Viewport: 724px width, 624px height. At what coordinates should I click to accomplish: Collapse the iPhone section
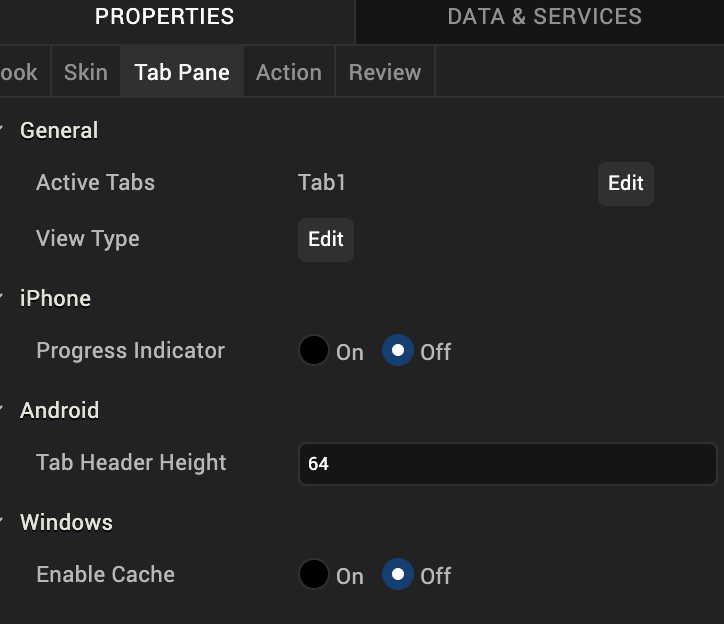click(x=4, y=298)
